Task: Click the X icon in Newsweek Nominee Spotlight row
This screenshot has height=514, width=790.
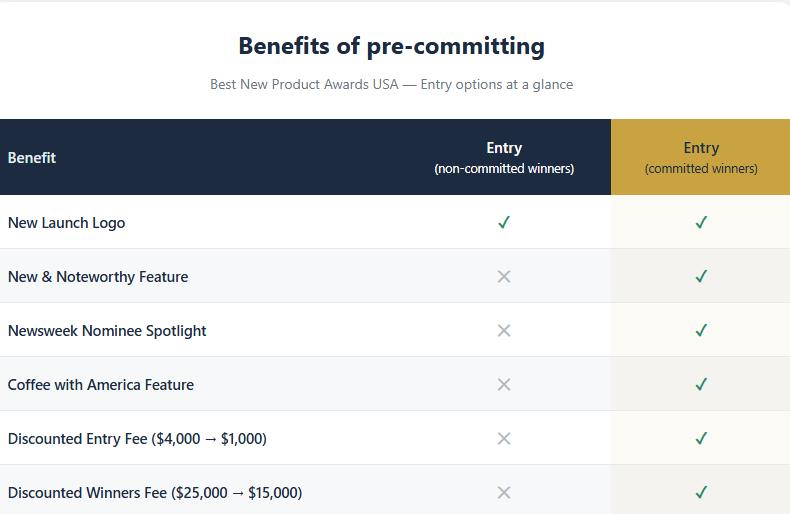Action: pos(504,331)
